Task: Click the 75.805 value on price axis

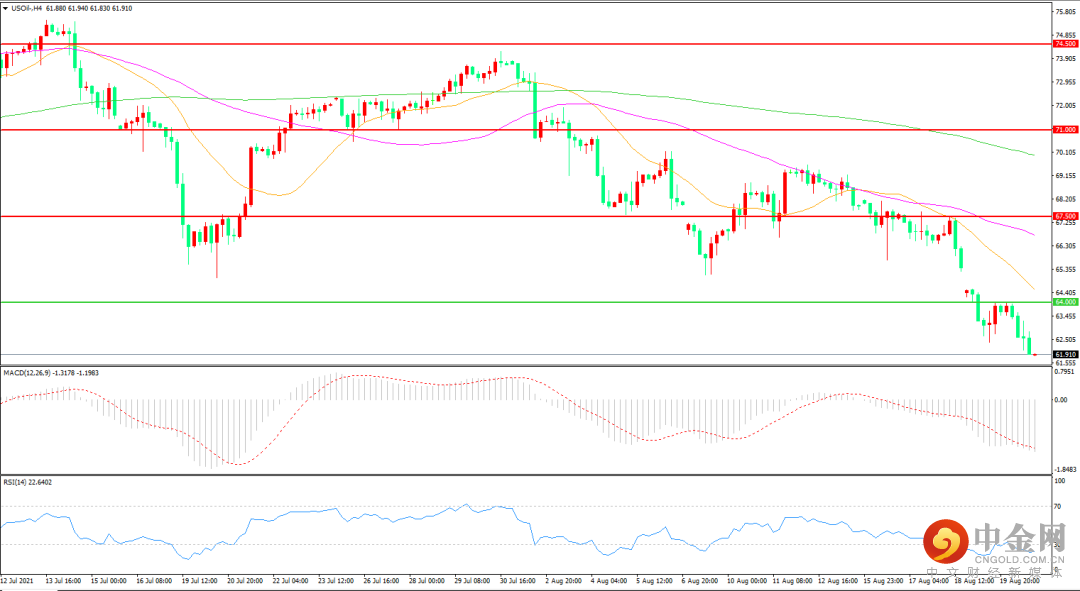Action: pos(1066,12)
